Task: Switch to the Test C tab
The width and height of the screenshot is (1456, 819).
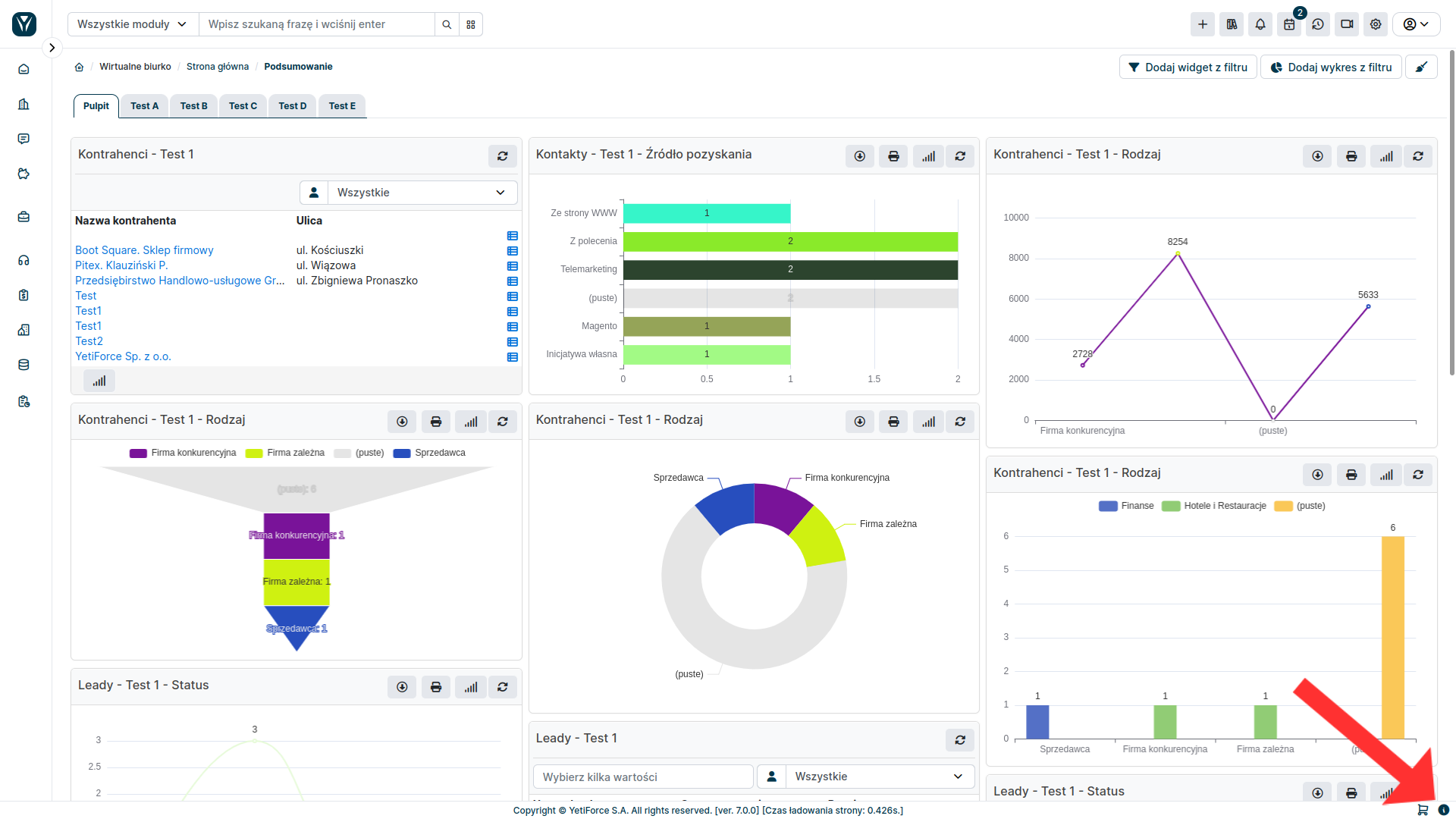Action: coord(243,106)
